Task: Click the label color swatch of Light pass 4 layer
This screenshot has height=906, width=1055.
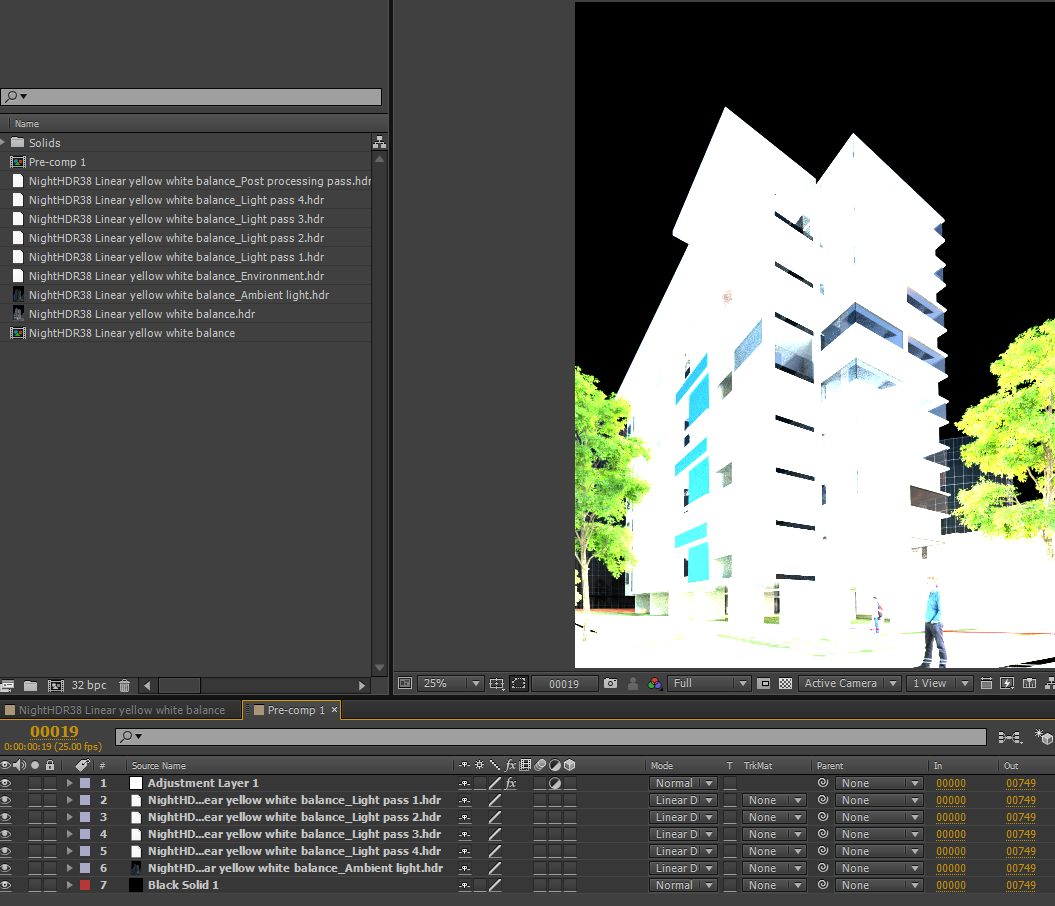Action: click(x=85, y=851)
